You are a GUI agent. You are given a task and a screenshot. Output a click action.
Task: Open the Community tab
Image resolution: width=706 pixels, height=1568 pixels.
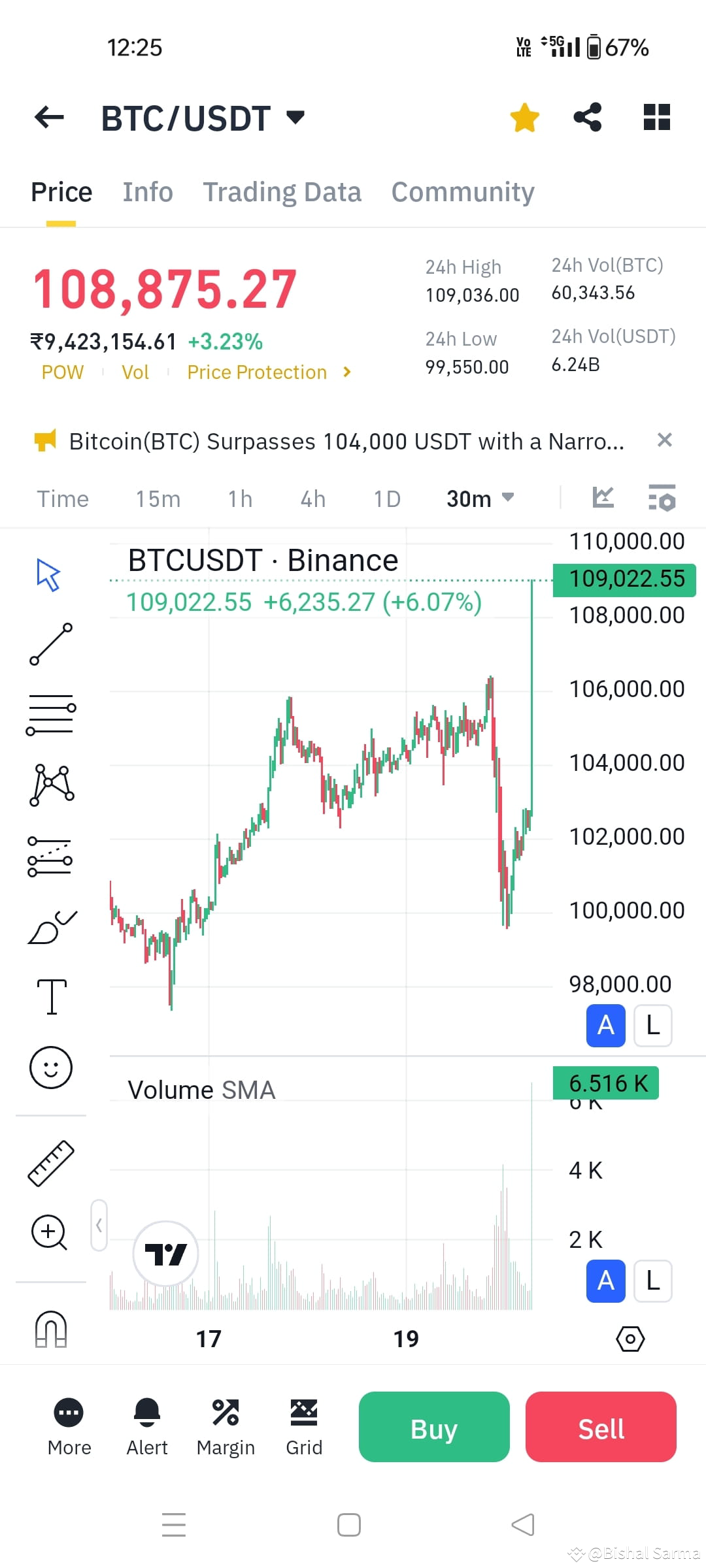click(463, 192)
